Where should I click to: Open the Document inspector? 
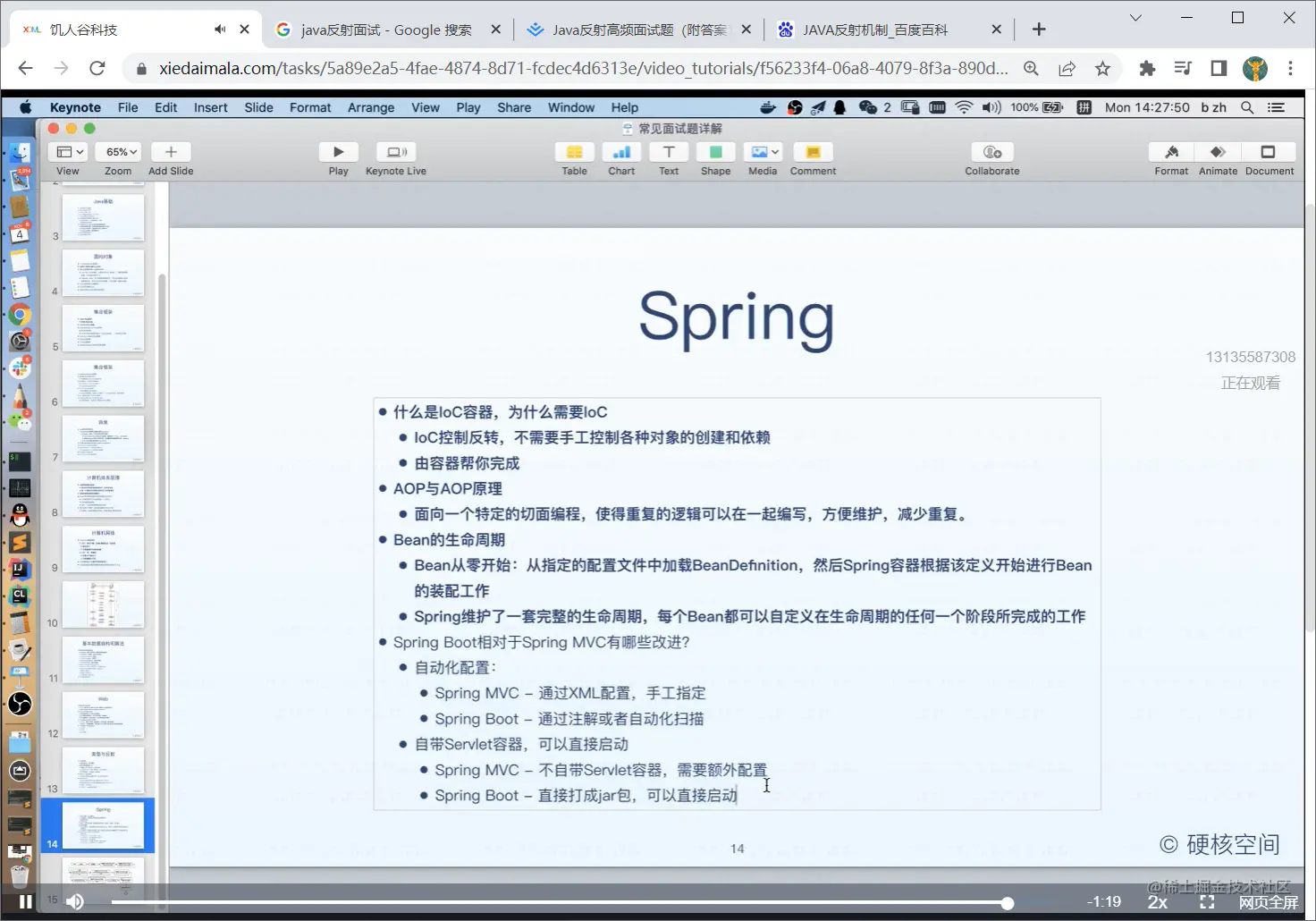[x=1268, y=152]
